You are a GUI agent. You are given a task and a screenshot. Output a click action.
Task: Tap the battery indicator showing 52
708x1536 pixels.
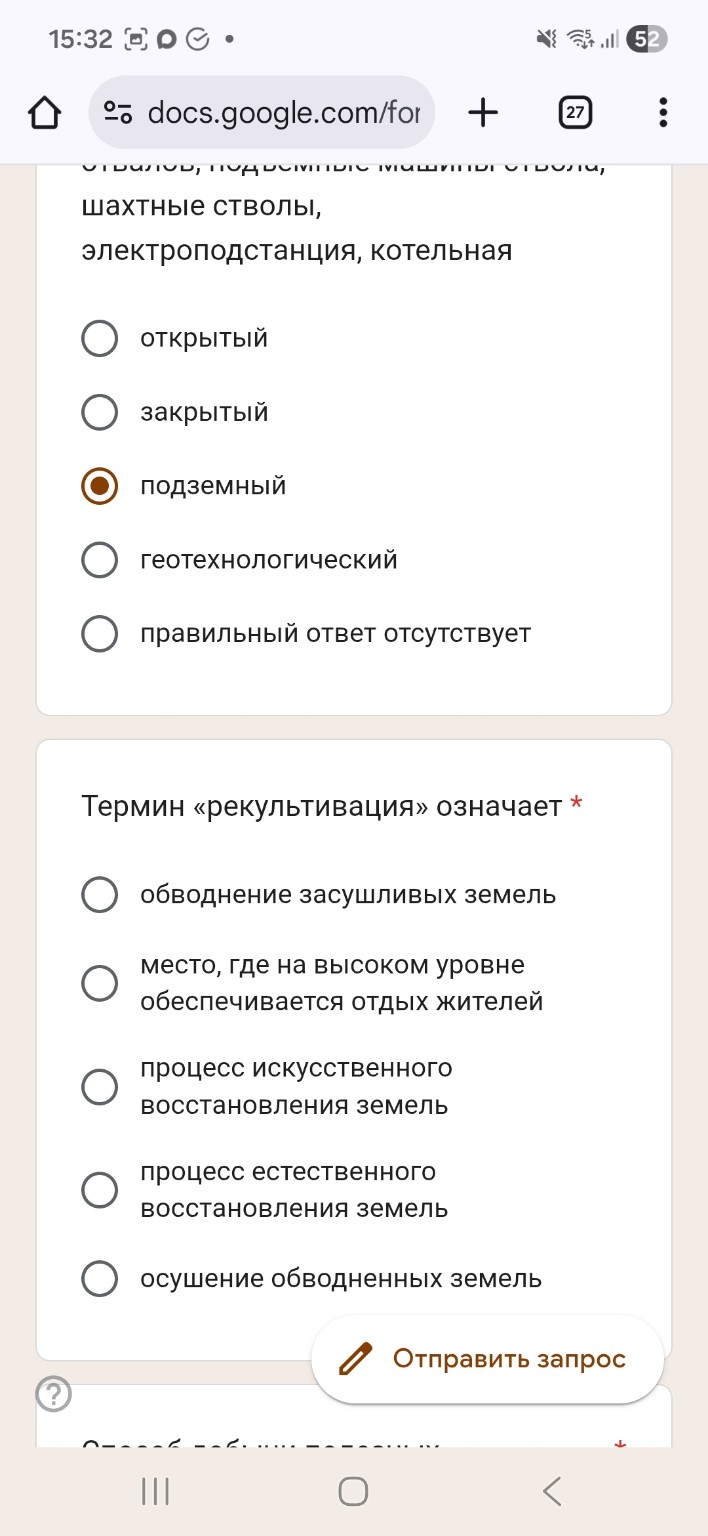644,38
